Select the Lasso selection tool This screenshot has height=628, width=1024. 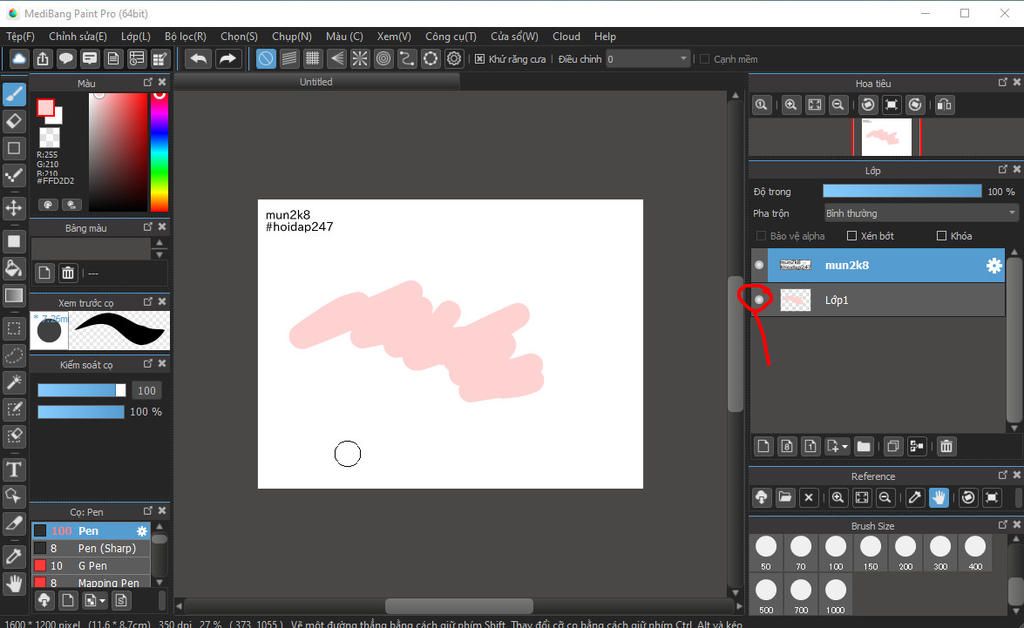pos(14,356)
